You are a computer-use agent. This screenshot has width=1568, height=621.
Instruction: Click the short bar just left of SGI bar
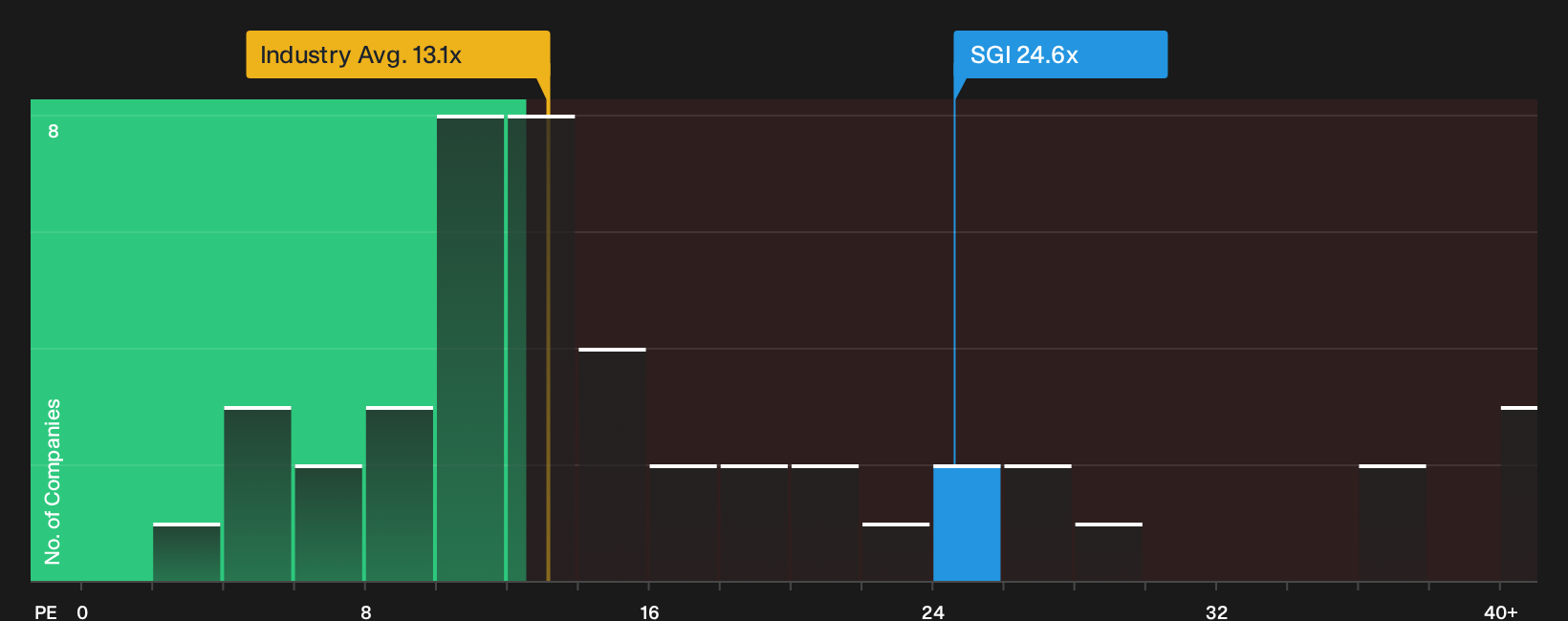(896, 552)
